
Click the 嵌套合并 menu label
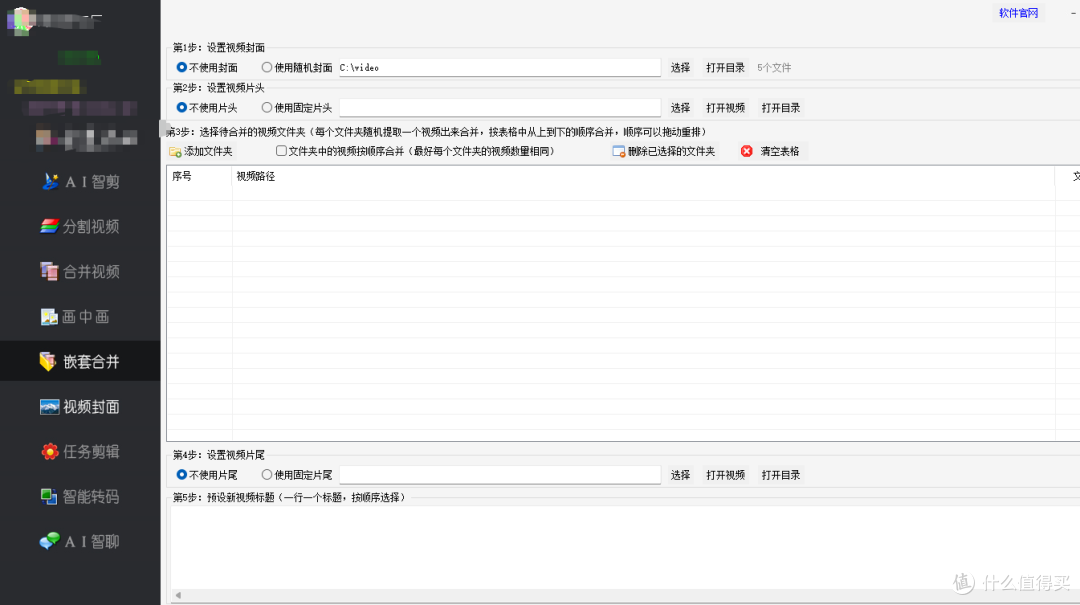point(91,362)
